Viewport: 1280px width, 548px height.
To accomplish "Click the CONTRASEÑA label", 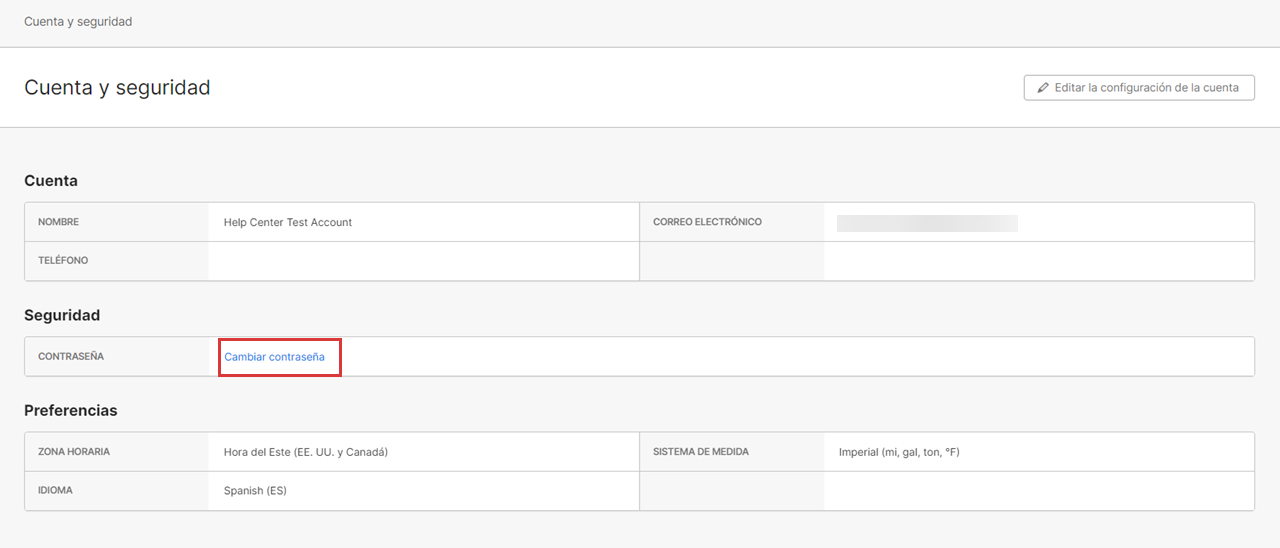I will click(71, 357).
